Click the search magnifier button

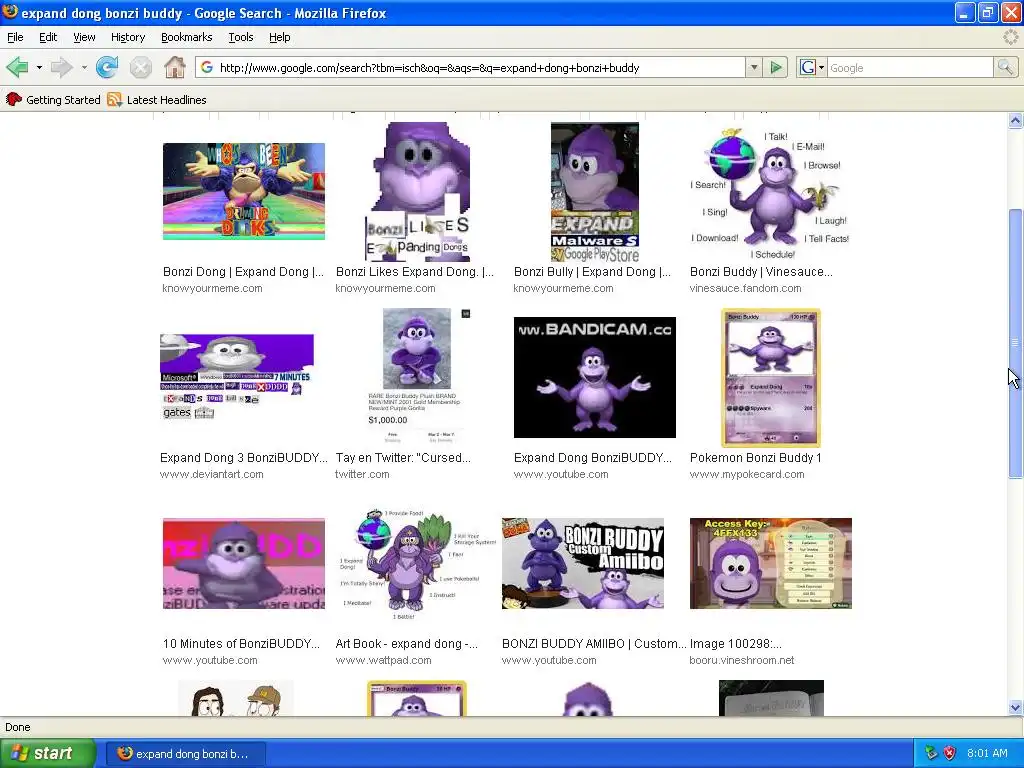click(x=1005, y=67)
